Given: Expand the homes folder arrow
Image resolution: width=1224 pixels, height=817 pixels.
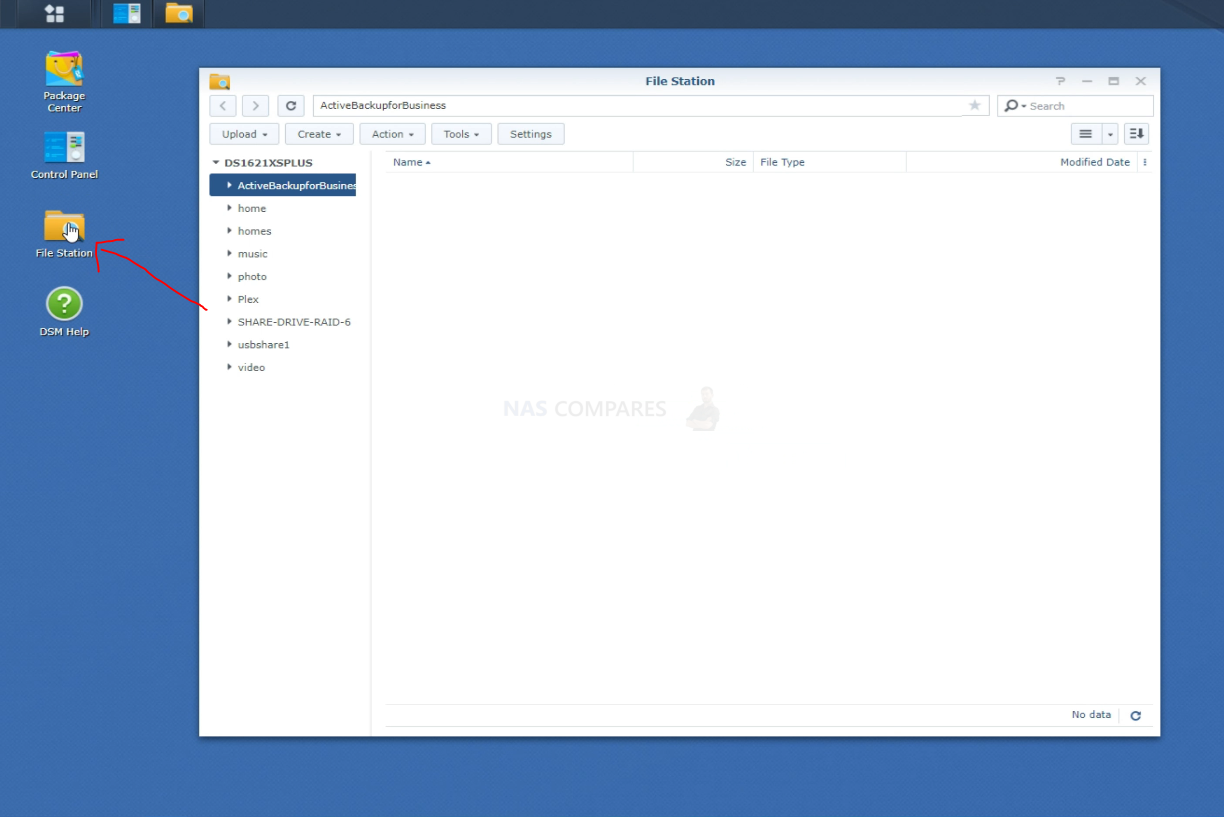Looking at the screenshot, I should (x=229, y=231).
